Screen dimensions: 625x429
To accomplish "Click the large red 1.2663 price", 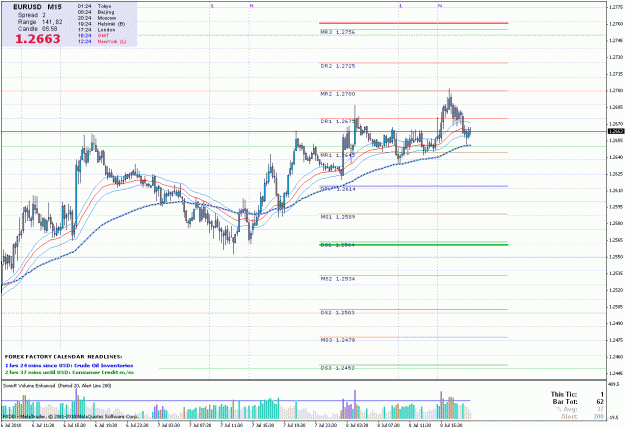I will click(x=38, y=39).
